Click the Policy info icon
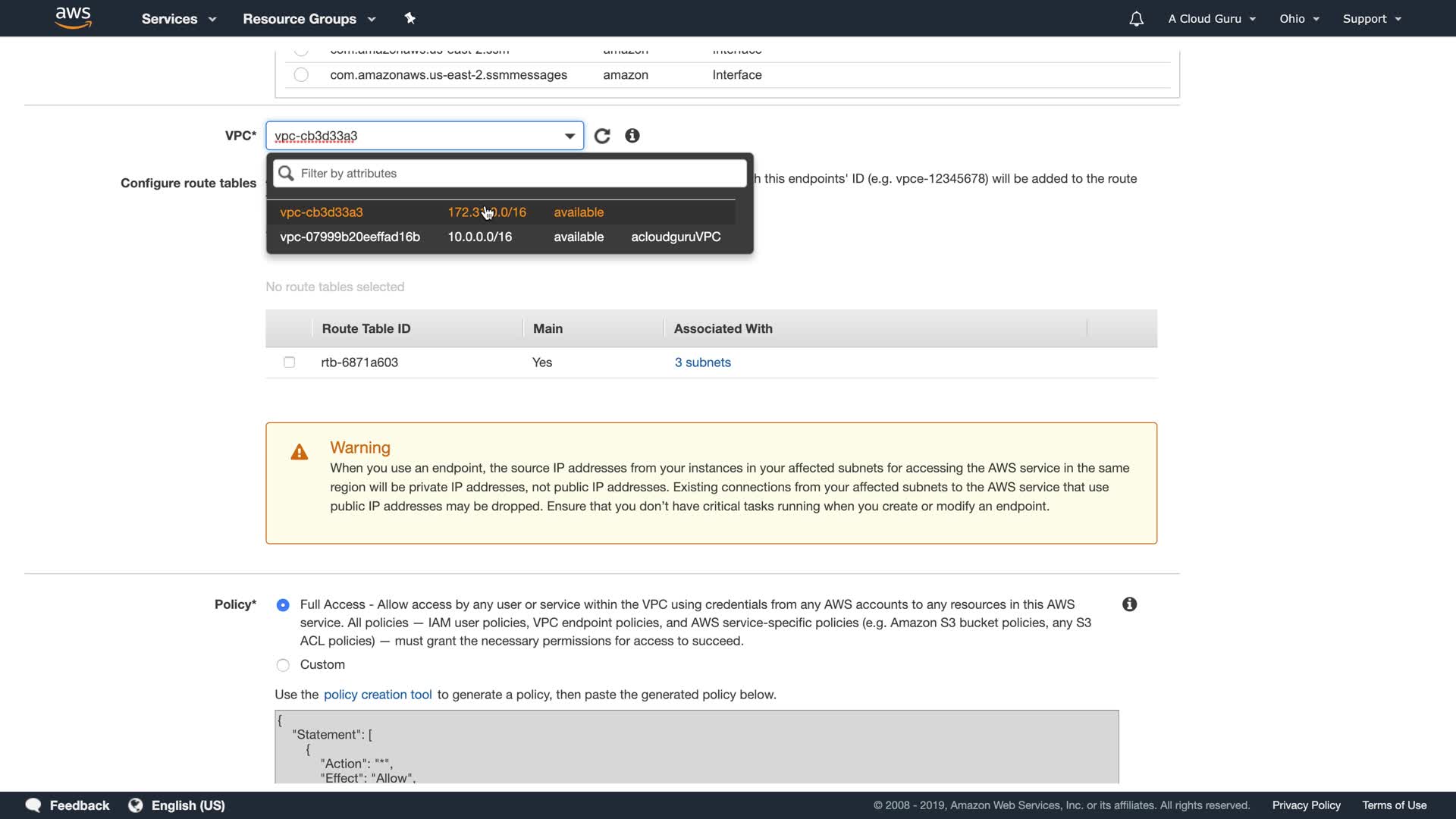 click(1129, 604)
